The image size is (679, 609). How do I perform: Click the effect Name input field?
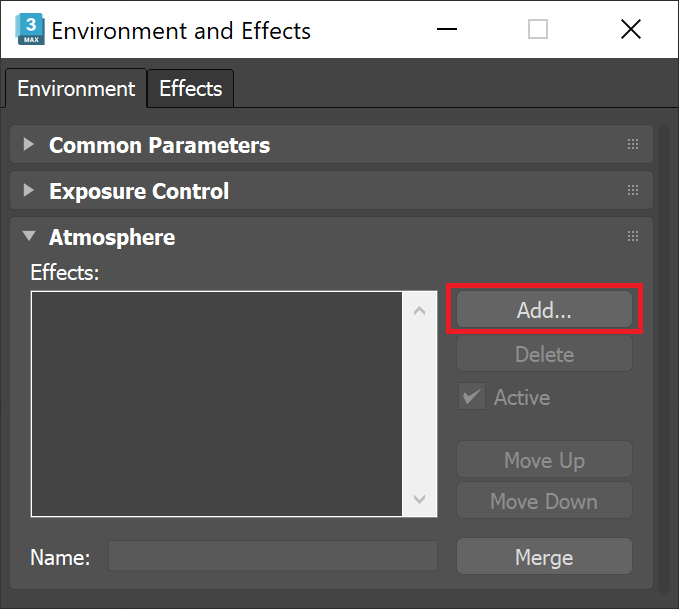pos(272,557)
